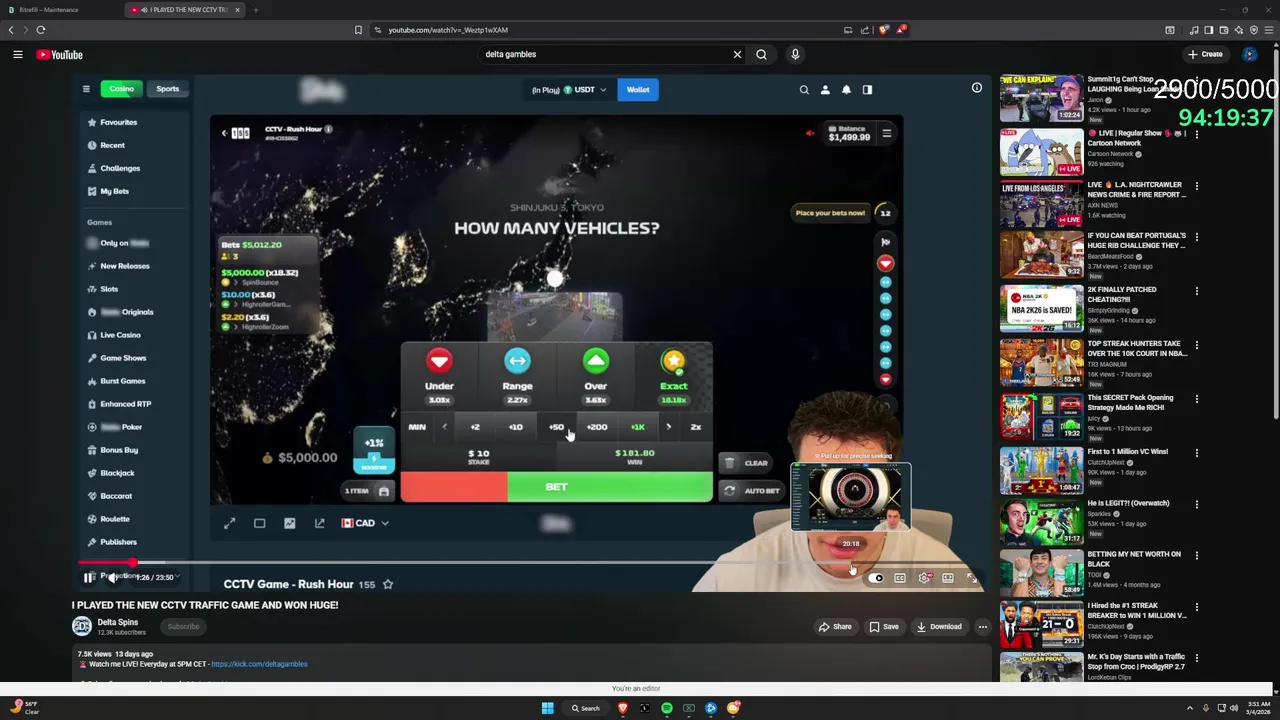Open casino notifications bell
The height and width of the screenshot is (720, 1280).
pos(846,89)
